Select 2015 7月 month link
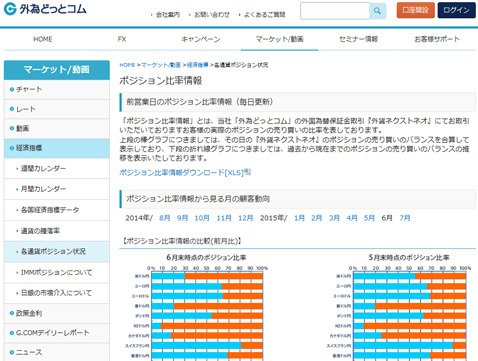This screenshot has height=361, width=478. click(405, 218)
